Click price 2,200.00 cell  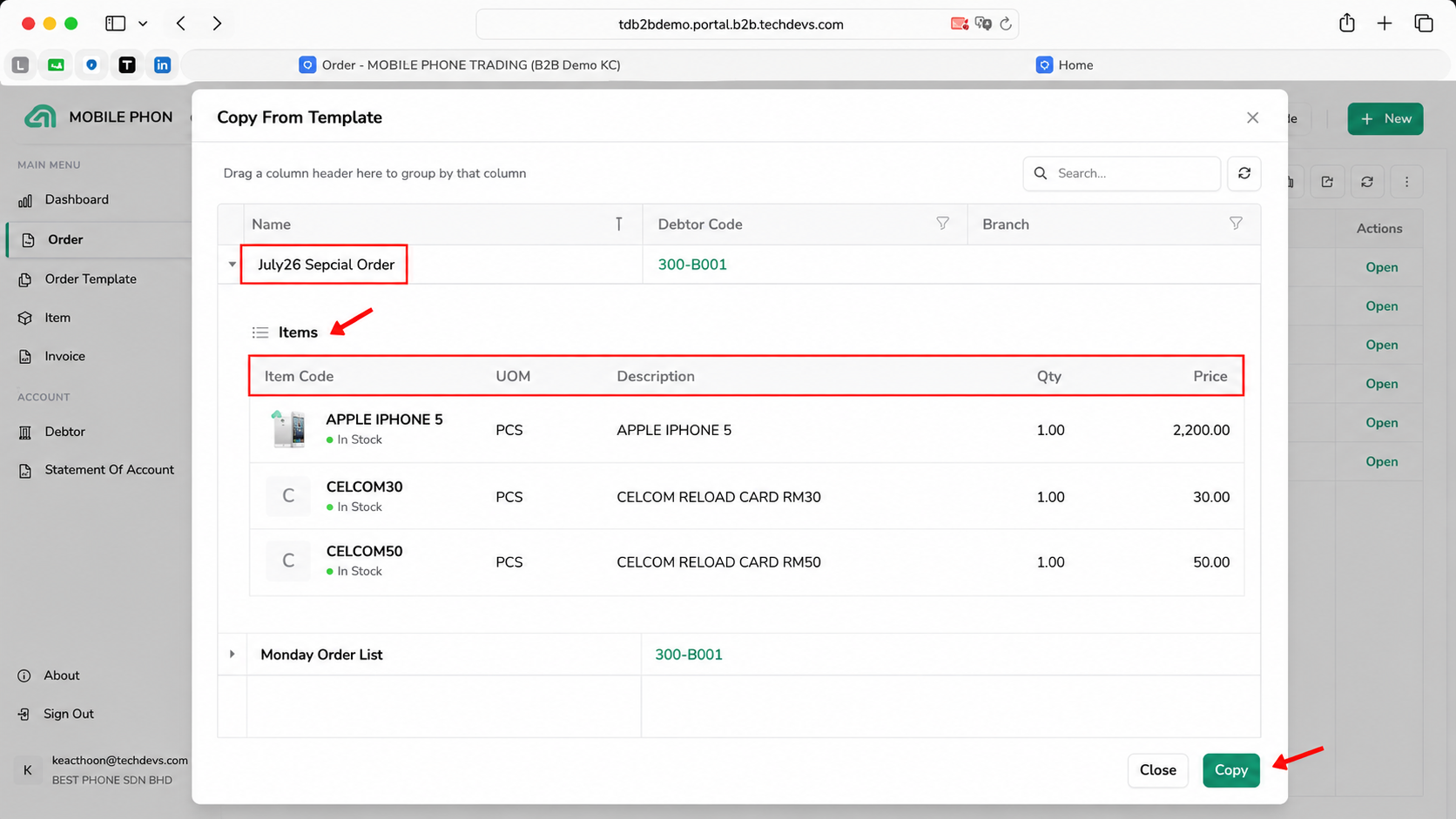[1201, 430]
